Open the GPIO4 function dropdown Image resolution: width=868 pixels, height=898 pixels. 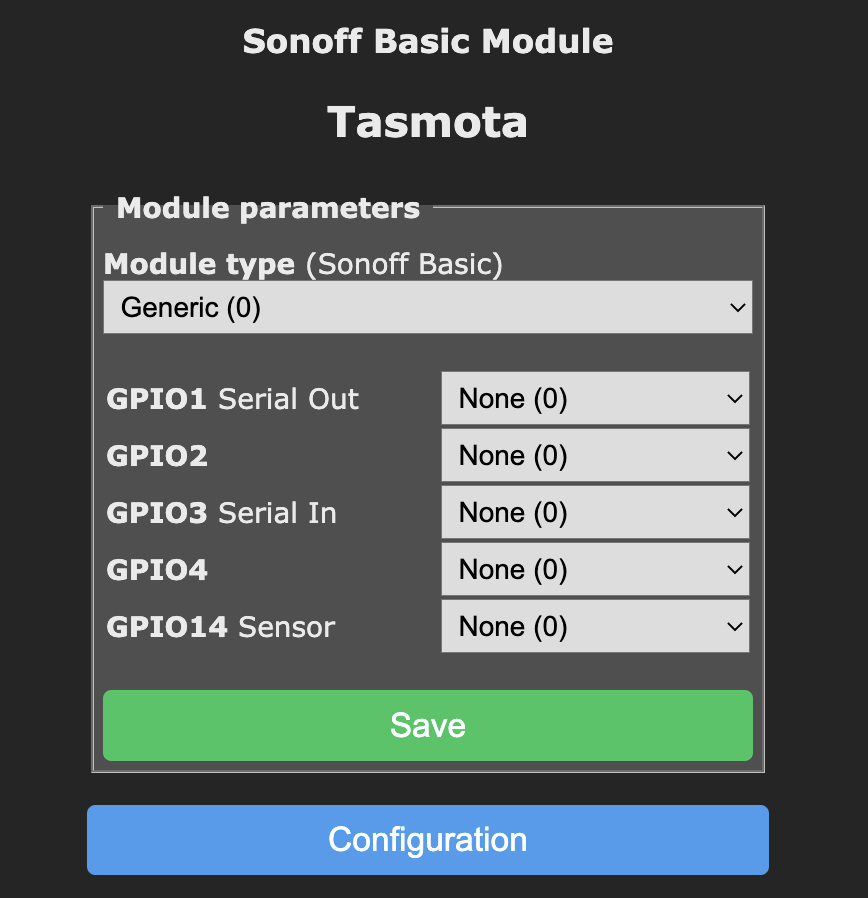click(594, 570)
